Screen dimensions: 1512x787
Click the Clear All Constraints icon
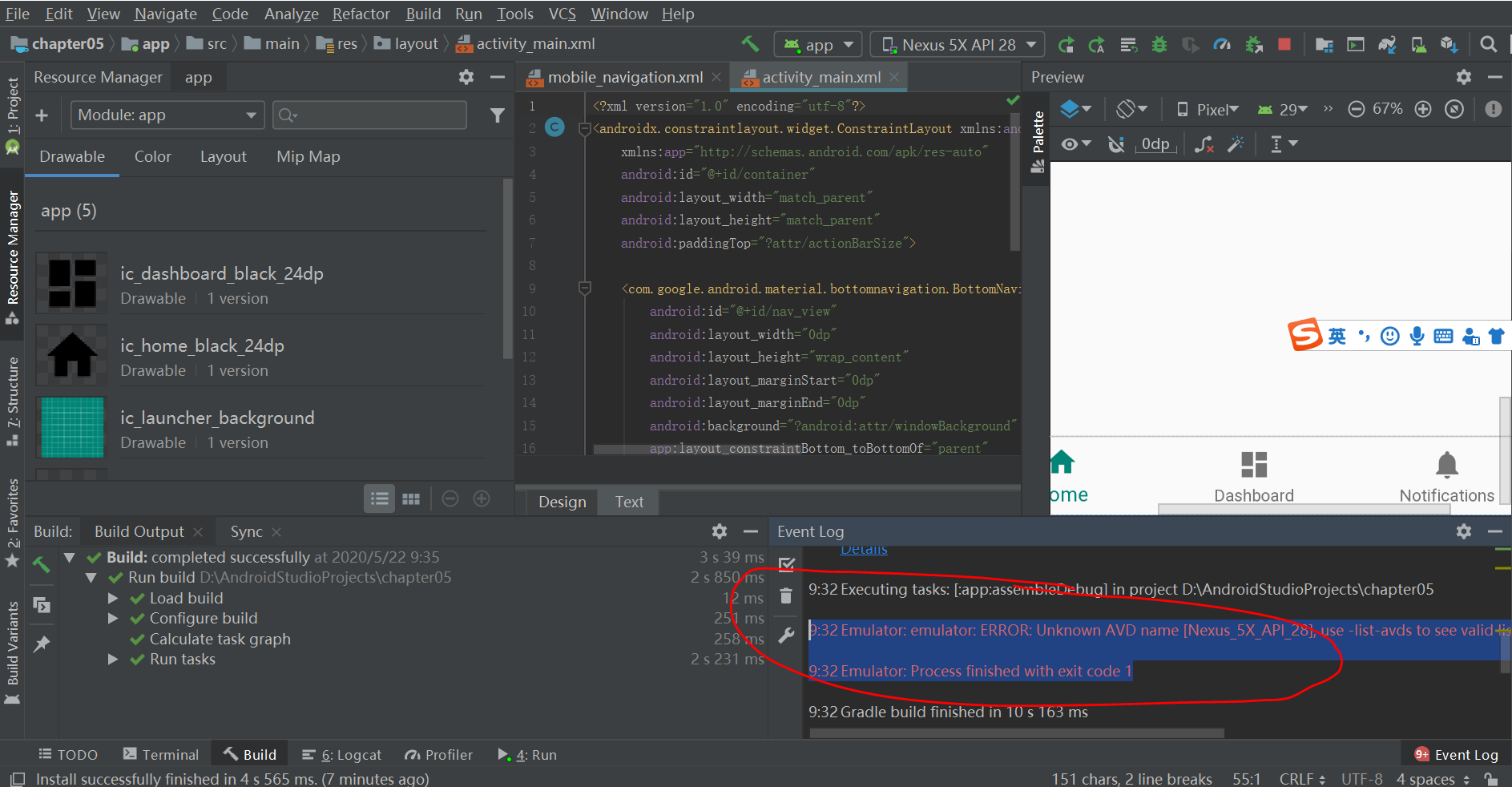(1204, 144)
